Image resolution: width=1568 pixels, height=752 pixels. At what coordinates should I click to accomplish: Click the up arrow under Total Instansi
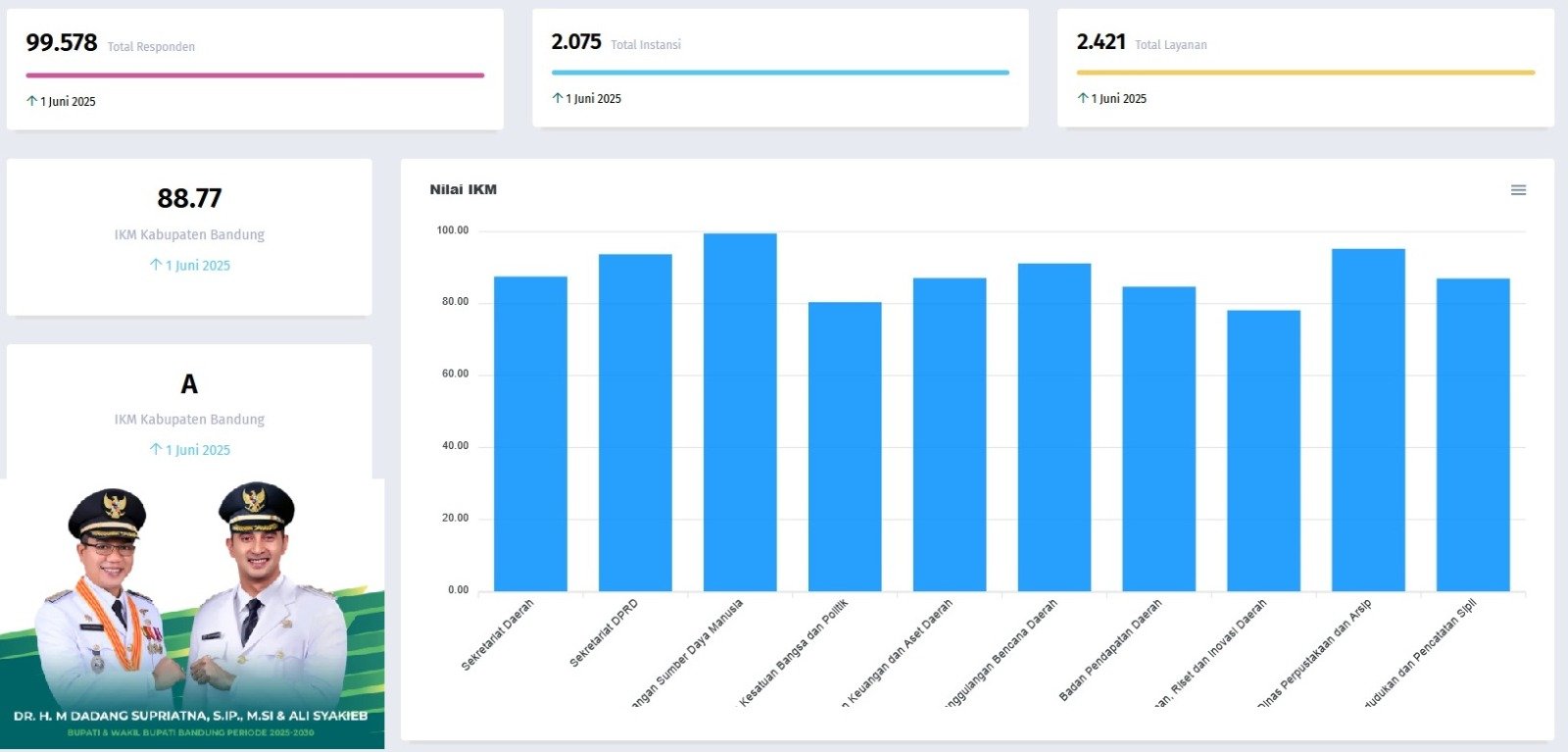[558, 98]
